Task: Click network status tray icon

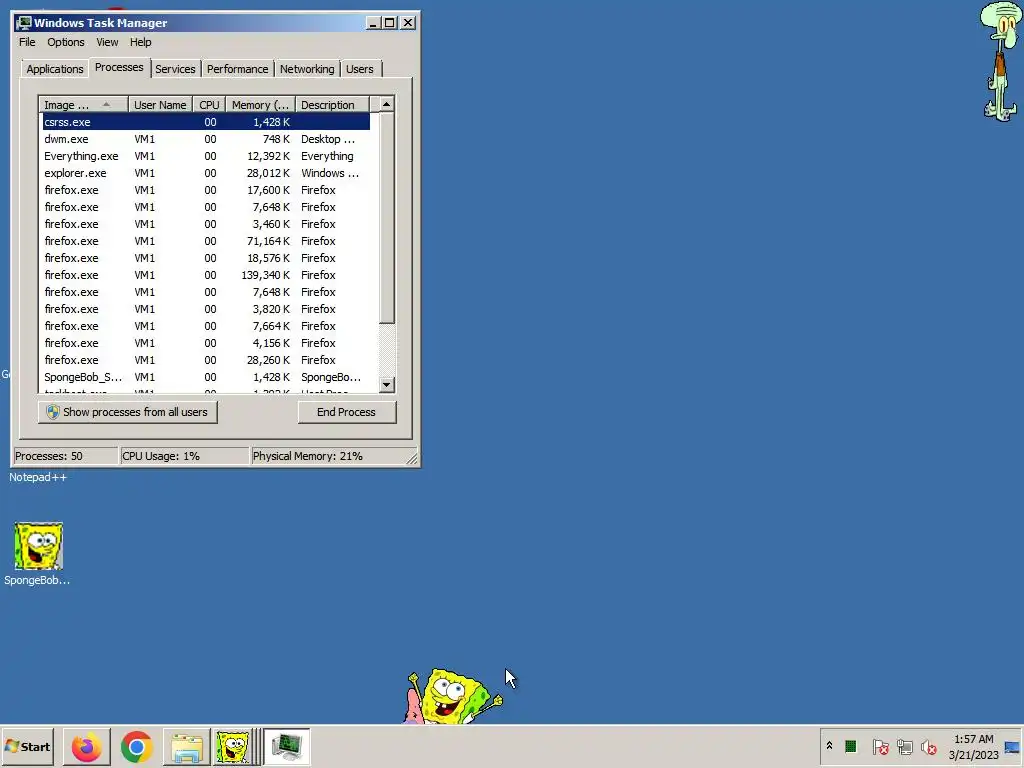Action: [904, 746]
